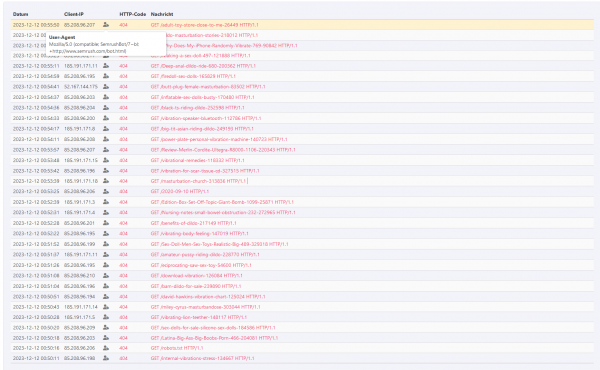Click the download-vibration request message

(196, 275)
